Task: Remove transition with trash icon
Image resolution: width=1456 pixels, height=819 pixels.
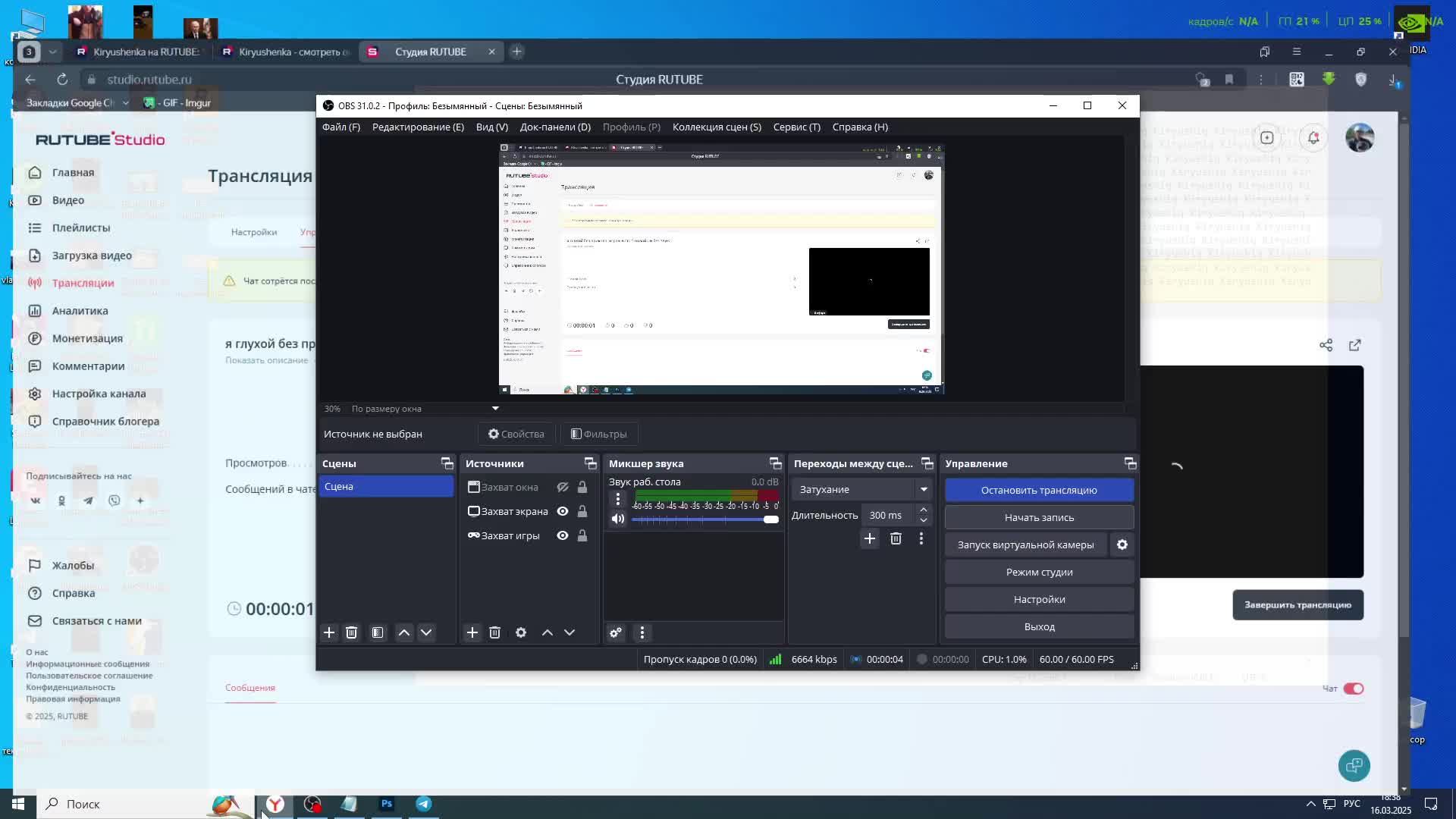Action: (896, 538)
